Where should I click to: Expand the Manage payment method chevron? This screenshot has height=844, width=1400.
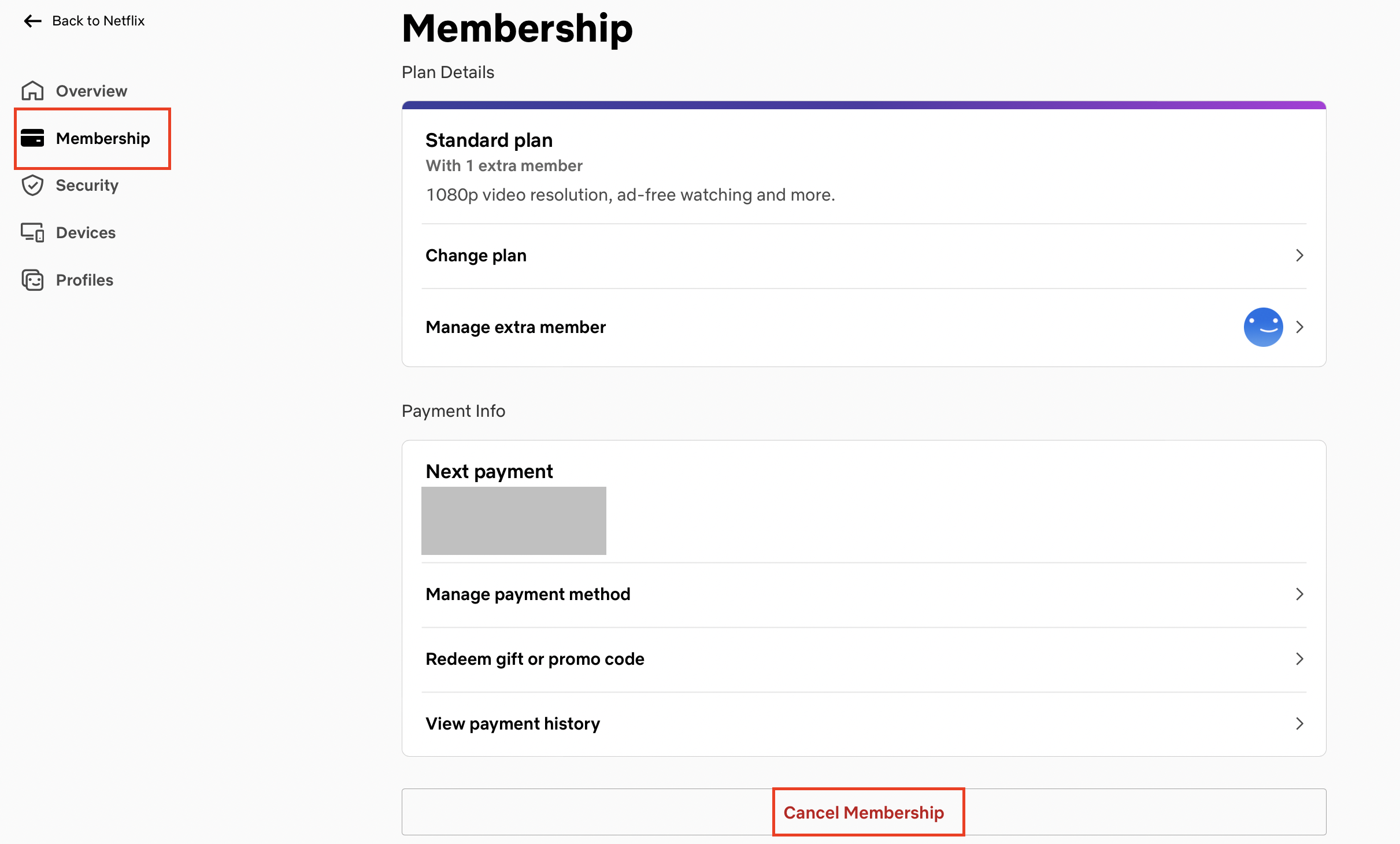(x=1299, y=594)
